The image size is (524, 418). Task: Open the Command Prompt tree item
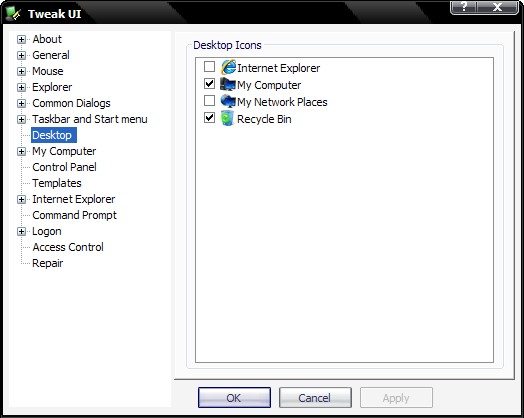(75, 215)
